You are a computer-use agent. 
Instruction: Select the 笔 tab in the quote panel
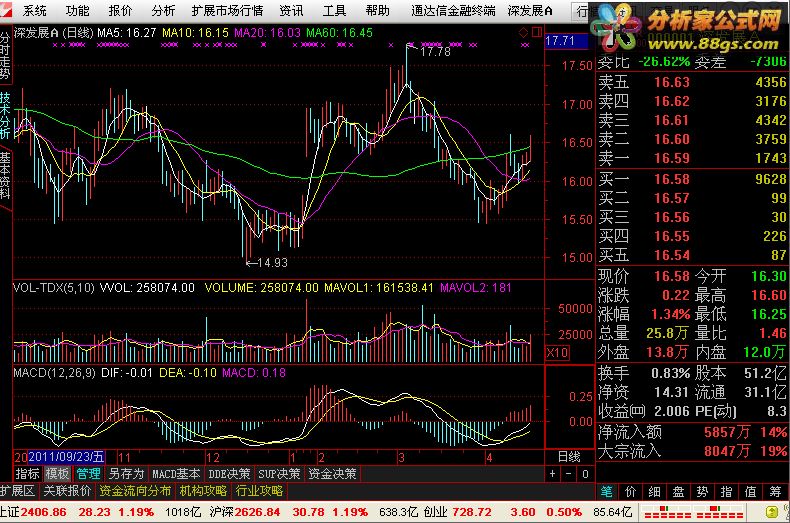click(x=607, y=492)
